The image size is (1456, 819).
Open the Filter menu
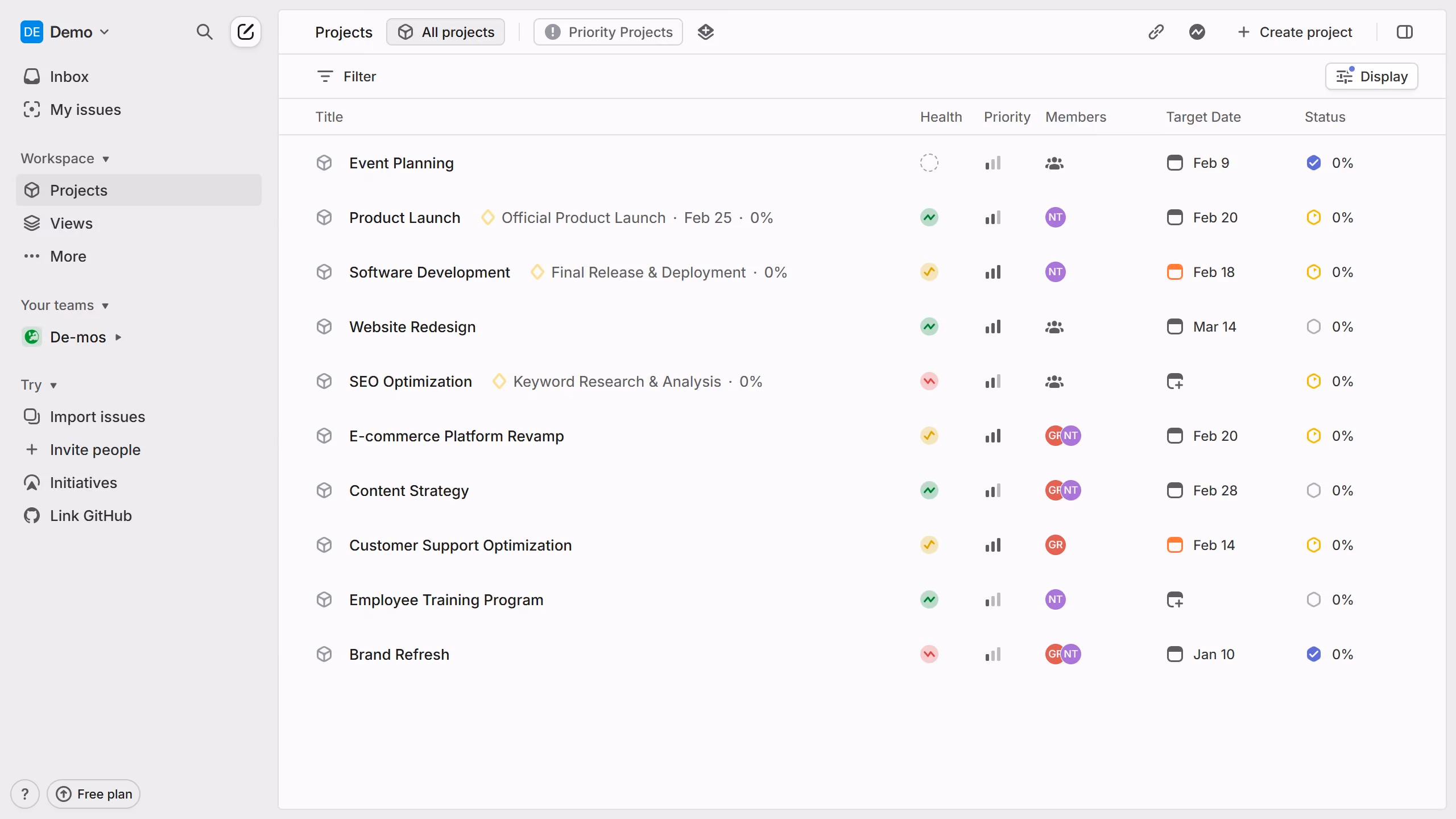point(346,76)
